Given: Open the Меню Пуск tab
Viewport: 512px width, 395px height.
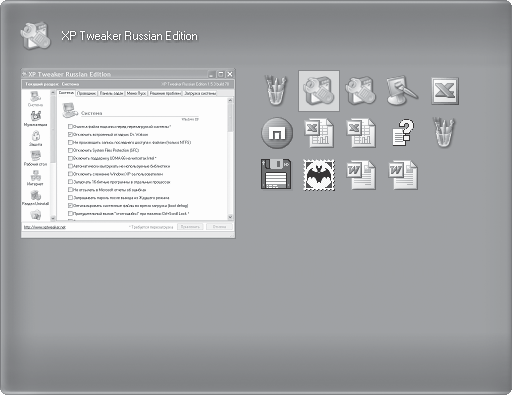Looking at the screenshot, I should click(136, 93).
